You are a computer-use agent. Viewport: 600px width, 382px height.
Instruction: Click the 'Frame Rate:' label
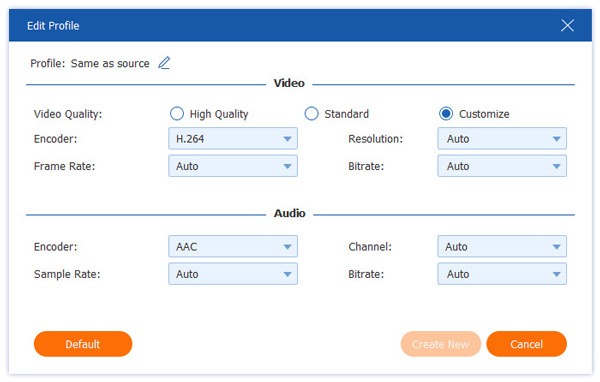click(65, 166)
